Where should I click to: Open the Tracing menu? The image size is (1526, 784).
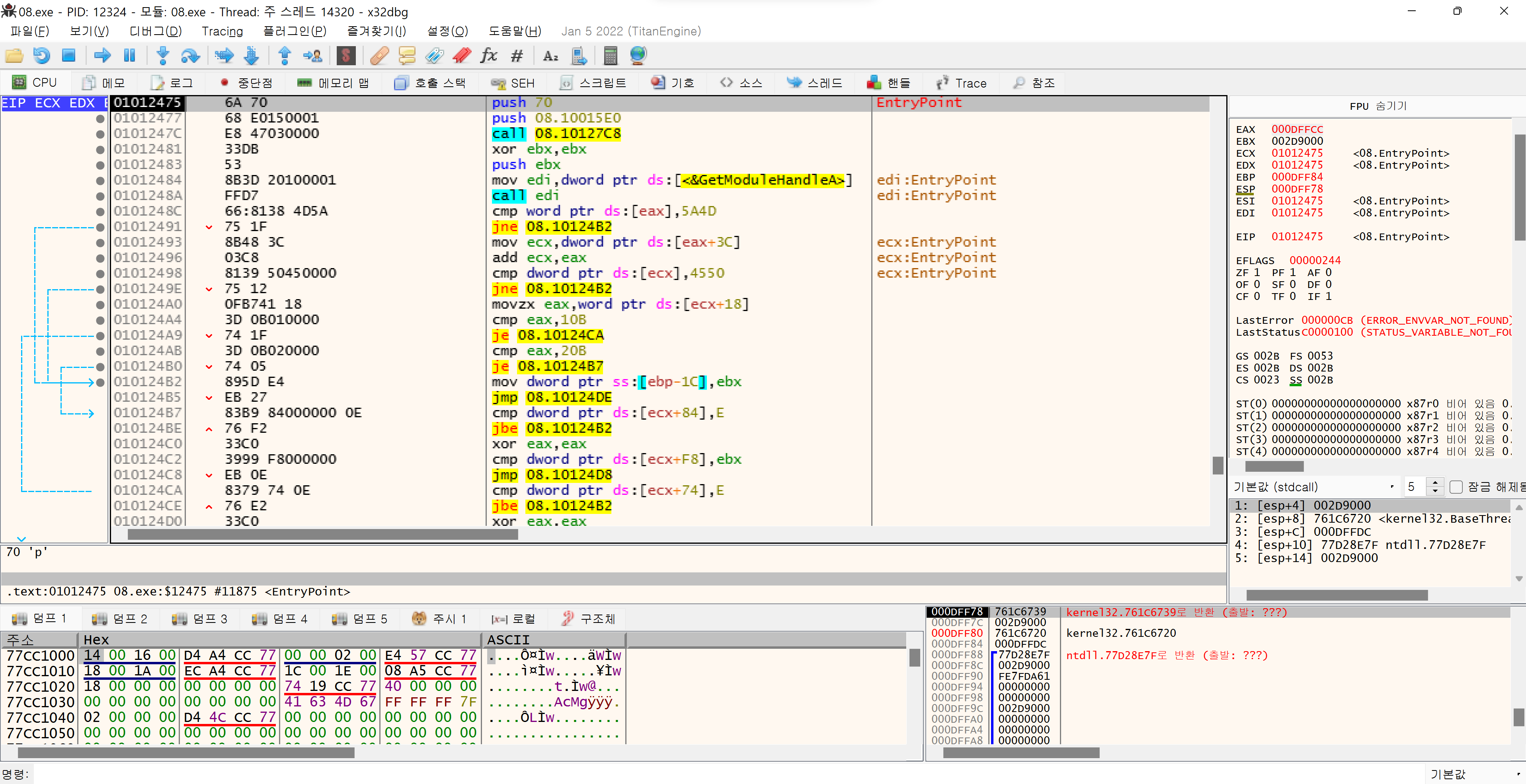tap(222, 31)
